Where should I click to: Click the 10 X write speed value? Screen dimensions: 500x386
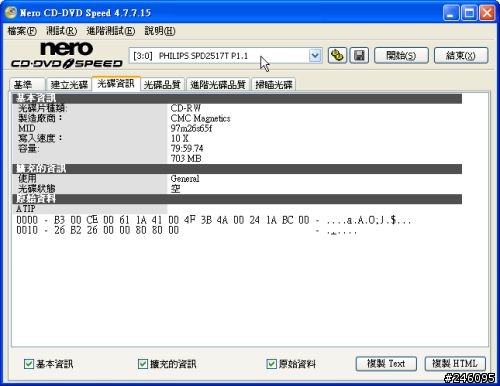(x=180, y=138)
